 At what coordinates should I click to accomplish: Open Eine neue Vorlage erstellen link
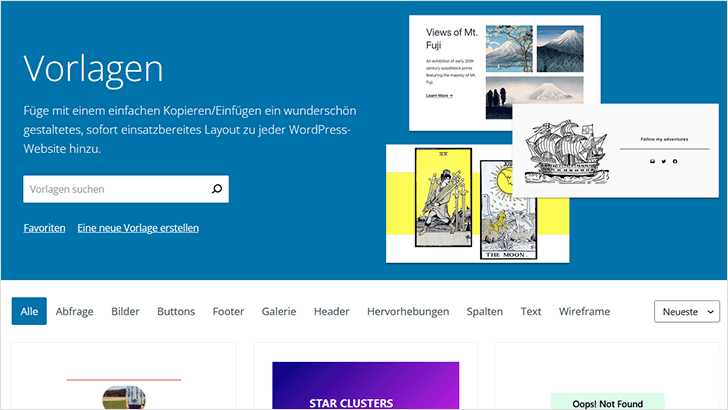(138, 228)
